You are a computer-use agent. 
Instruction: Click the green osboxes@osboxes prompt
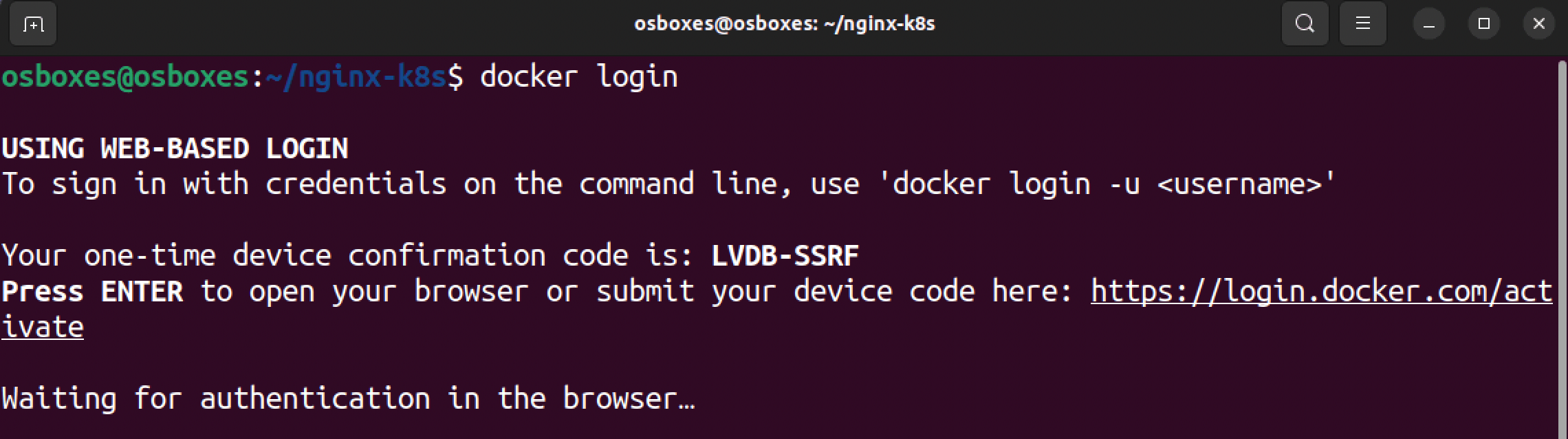(x=124, y=76)
